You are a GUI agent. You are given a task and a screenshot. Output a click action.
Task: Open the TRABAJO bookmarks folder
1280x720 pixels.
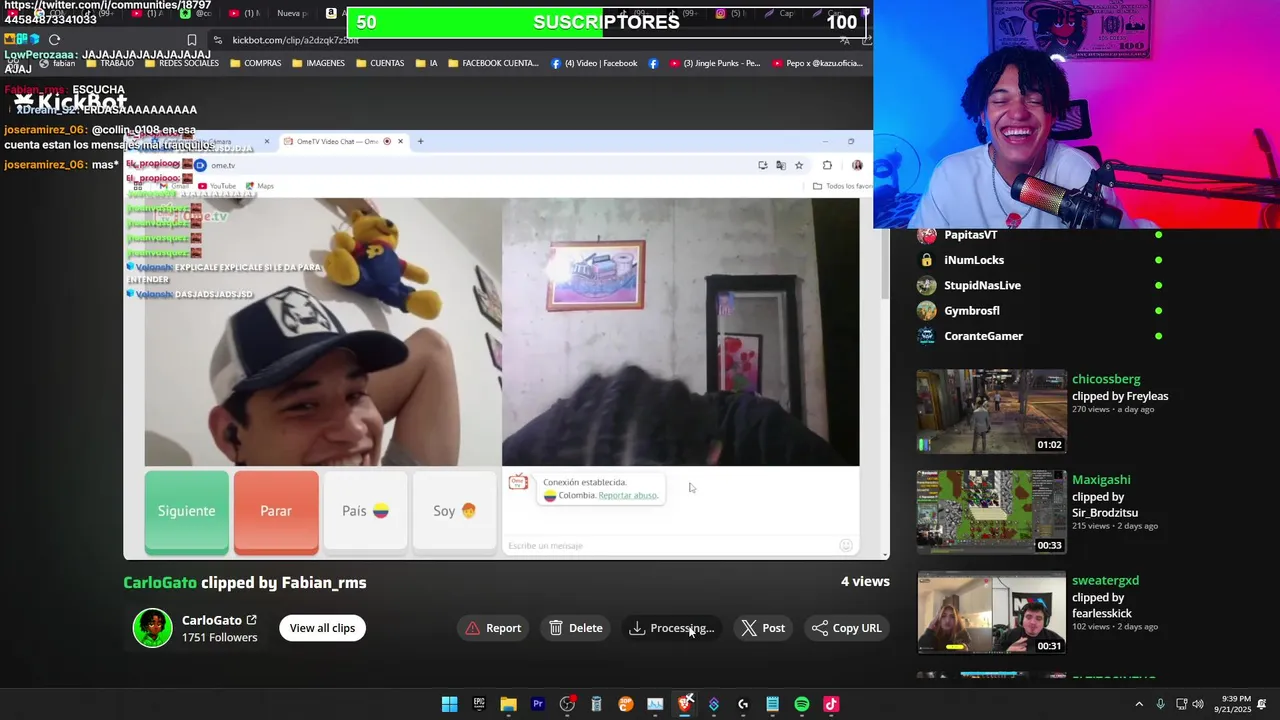pyautogui.click(x=109, y=63)
